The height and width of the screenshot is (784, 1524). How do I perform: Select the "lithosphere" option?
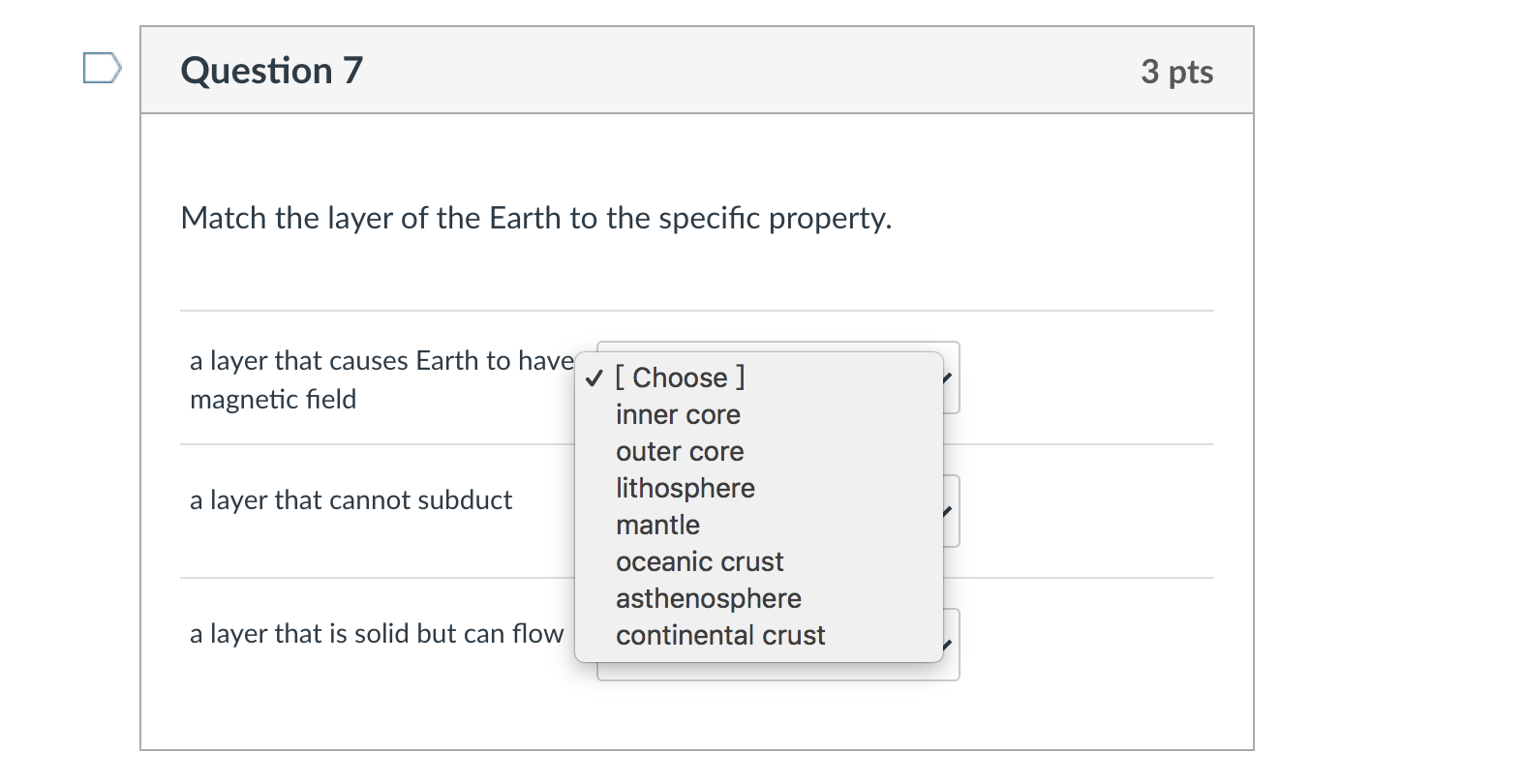coord(685,488)
